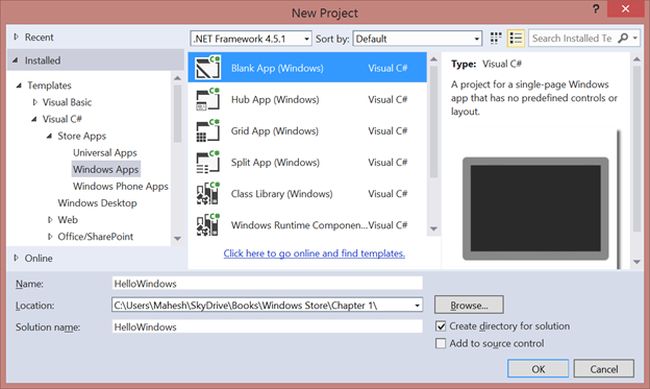This screenshot has height=389, width=650.
Task: Collapse the Templates tree node
Action: tap(19, 85)
